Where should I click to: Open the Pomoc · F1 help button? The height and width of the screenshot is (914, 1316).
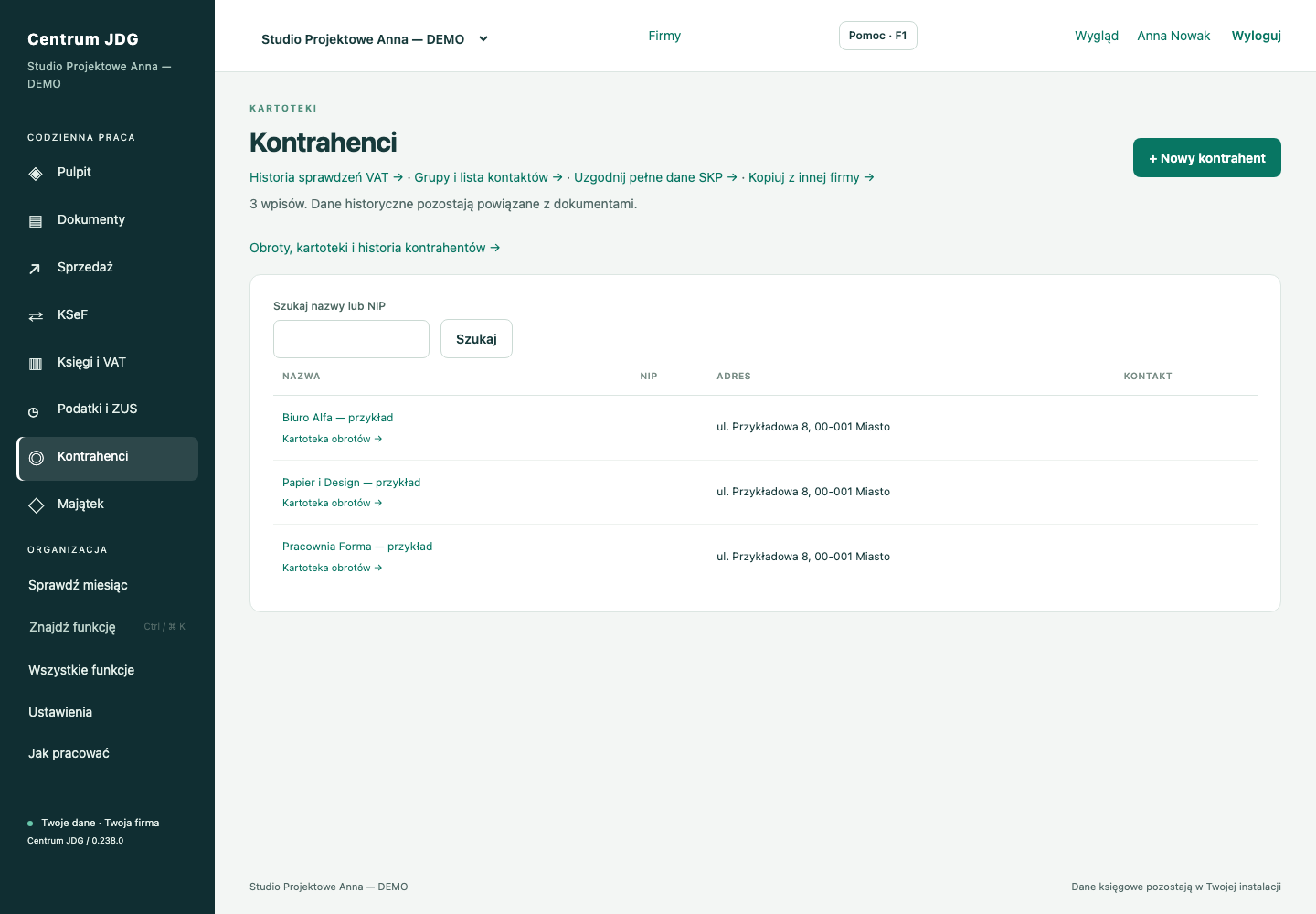(x=877, y=36)
